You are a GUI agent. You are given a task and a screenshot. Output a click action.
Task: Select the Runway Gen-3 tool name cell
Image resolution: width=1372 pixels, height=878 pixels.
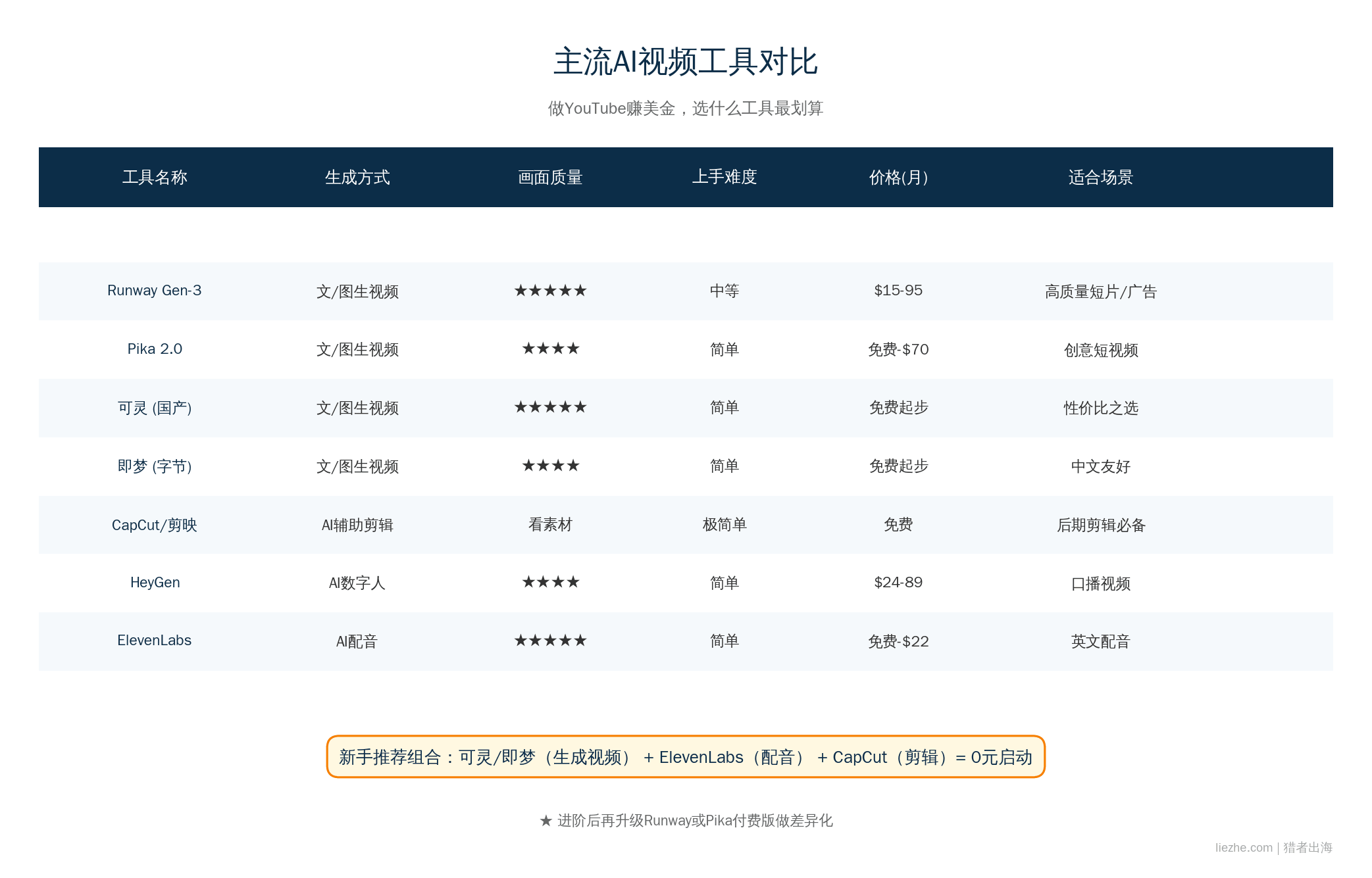155,291
